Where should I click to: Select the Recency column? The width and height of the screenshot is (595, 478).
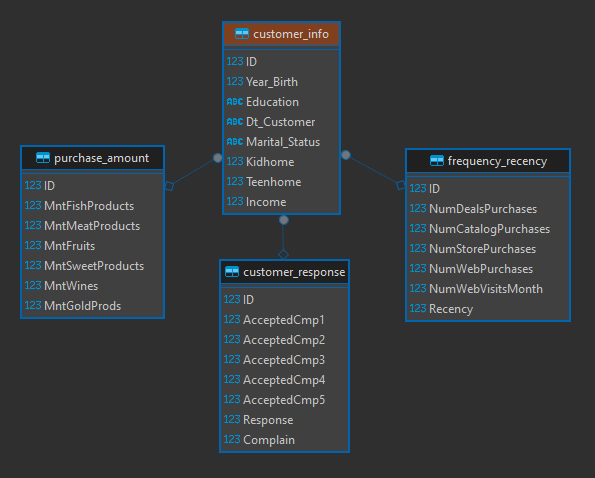pos(488,308)
